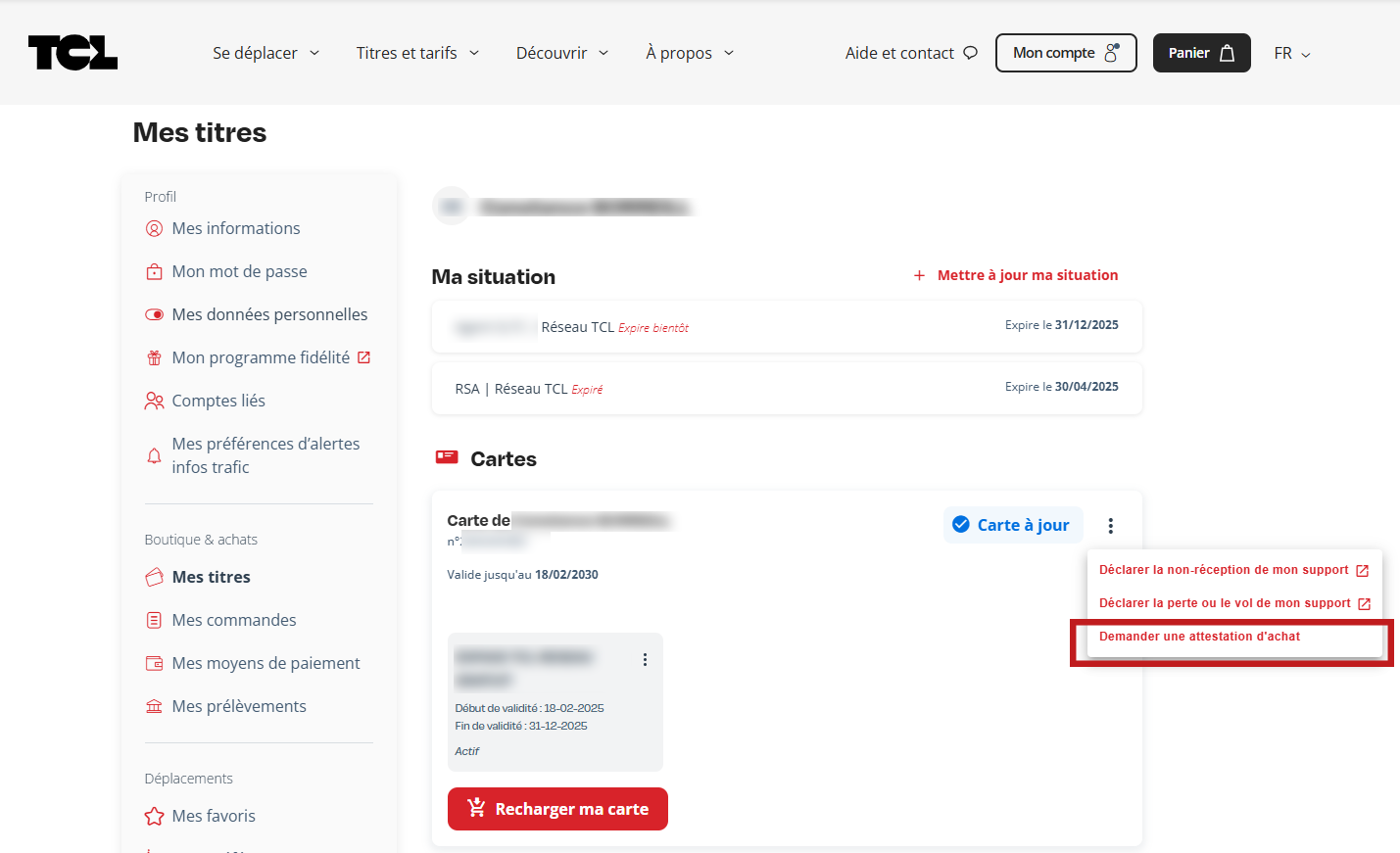This screenshot has width=1400, height=853.
Task: Click the plus icon beside Mettre à jour
Action: pyautogui.click(x=919, y=276)
